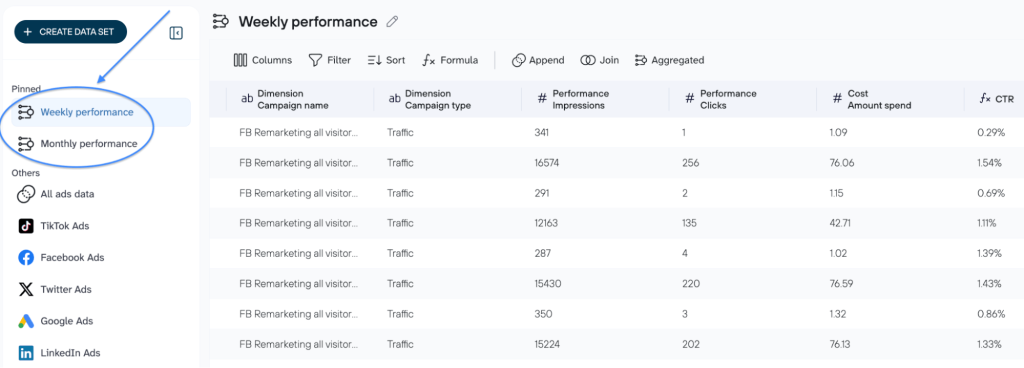
Task: Click the ab text-type icon for Campaign type
Action: tap(394, 99)
